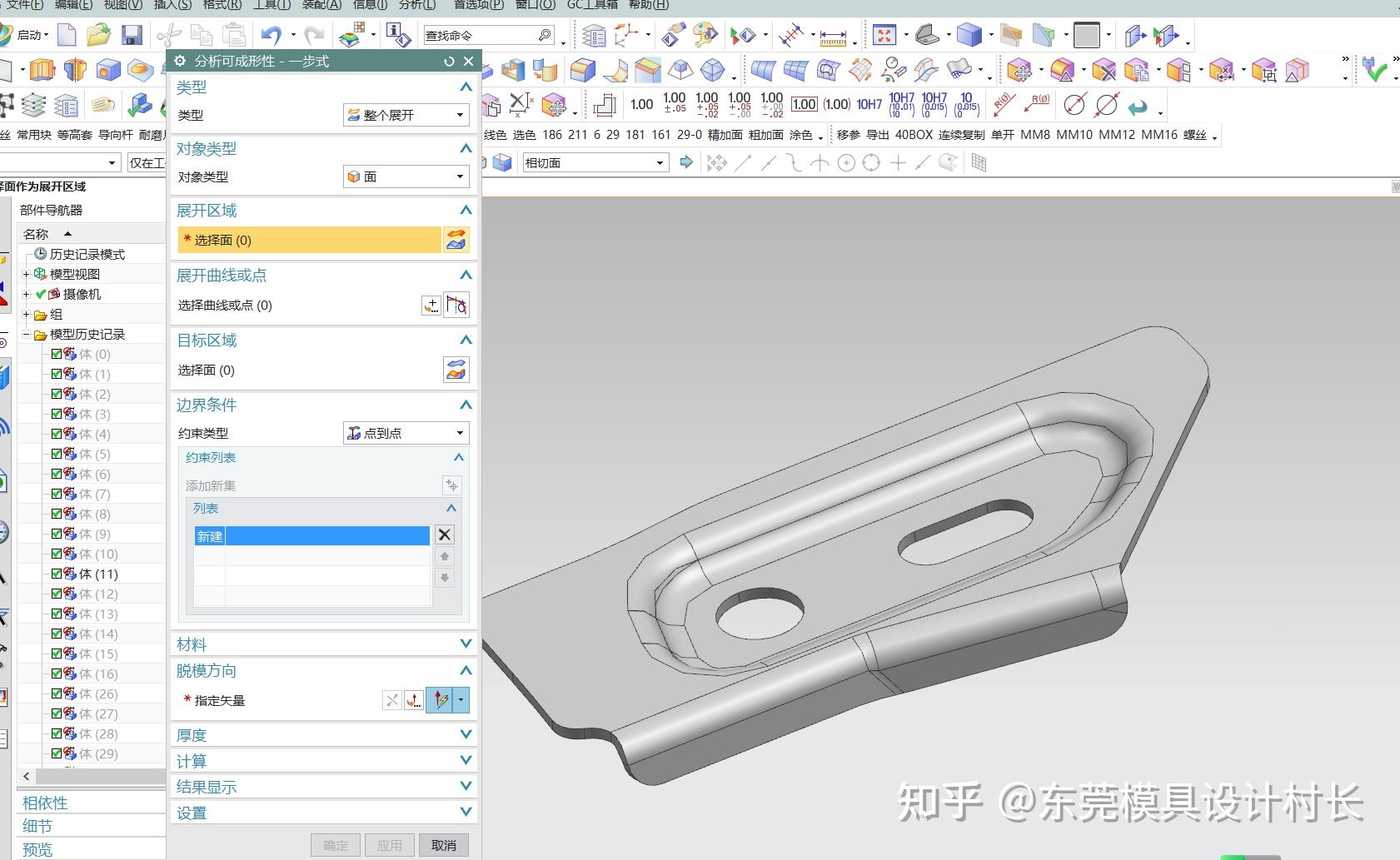This screenshot has width=1400, height=860.
Task: Open the 装配 menu
Action: click(319, 6)
